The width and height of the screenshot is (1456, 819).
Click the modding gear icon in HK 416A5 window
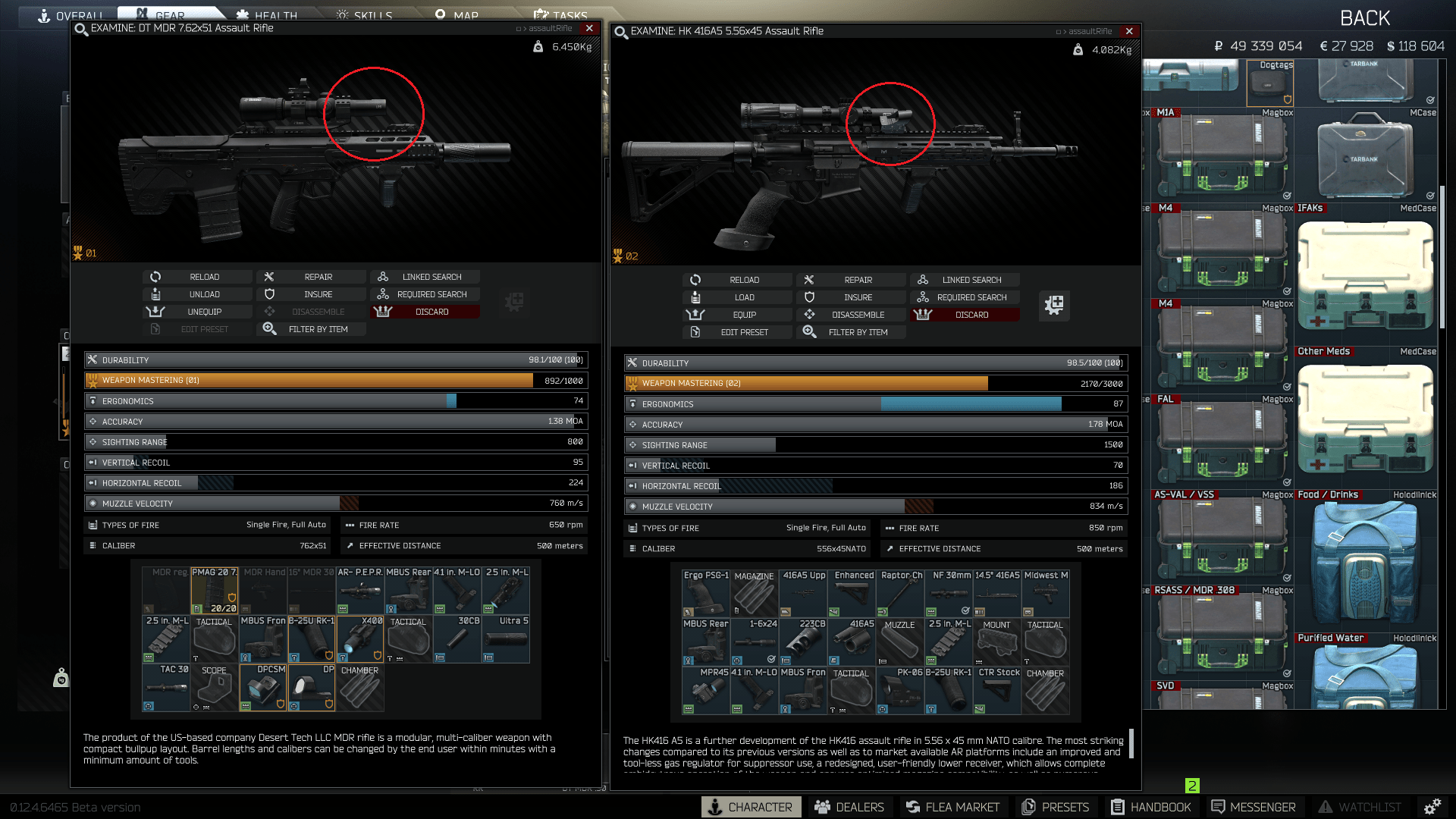tap(1054, 306)
